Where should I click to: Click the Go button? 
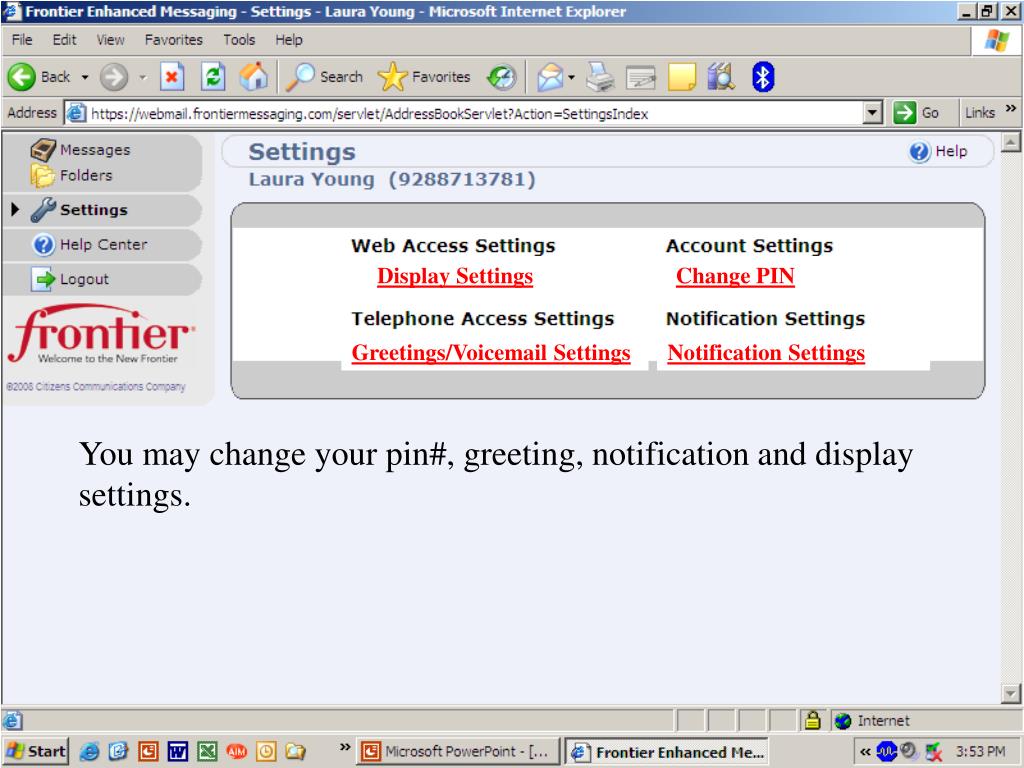[x=917, y=113]
